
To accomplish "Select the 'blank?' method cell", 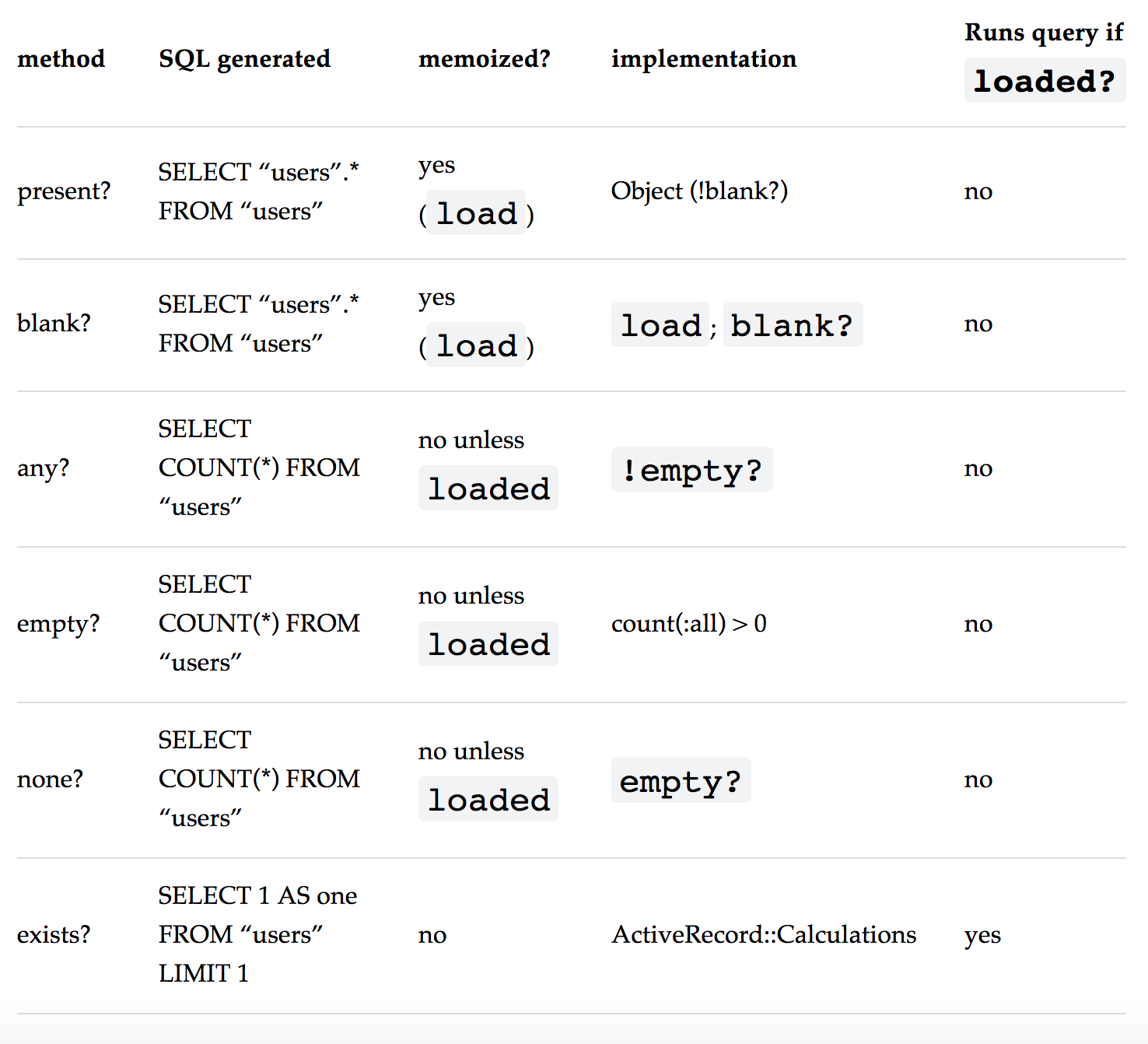I will tap(54, 324).
